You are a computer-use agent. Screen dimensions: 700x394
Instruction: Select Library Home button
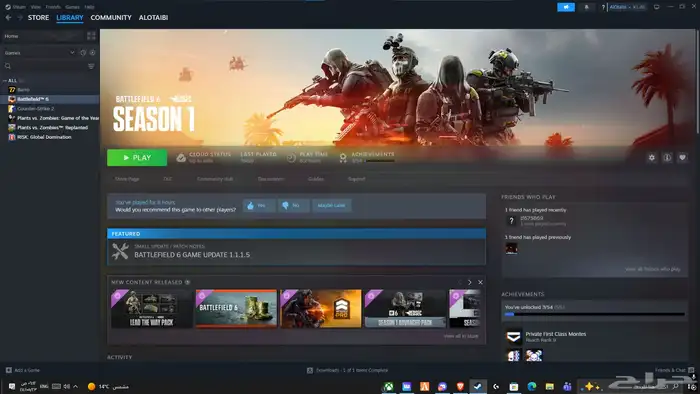(43, 36)
